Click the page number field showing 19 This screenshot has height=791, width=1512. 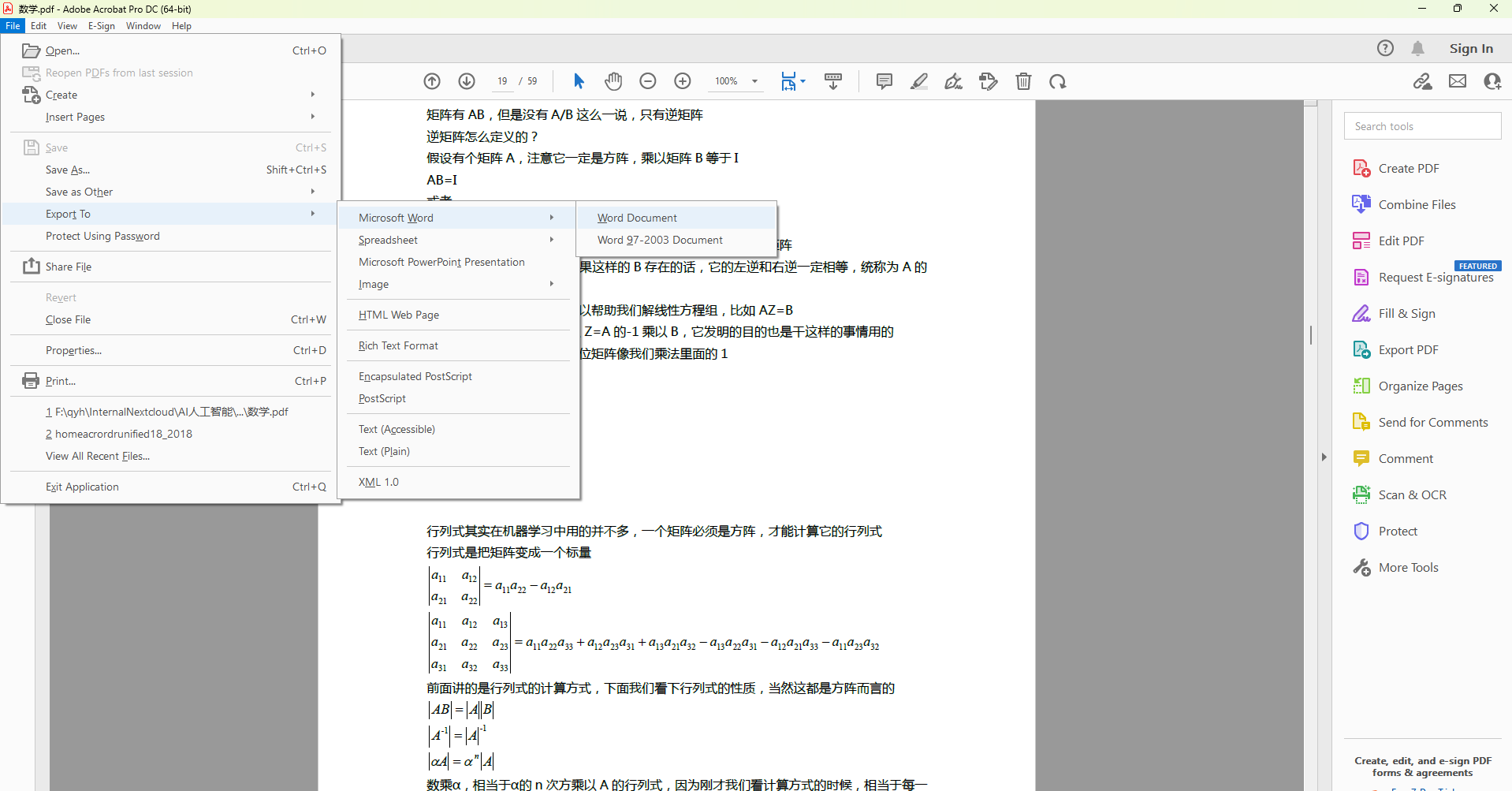[501, 81]
